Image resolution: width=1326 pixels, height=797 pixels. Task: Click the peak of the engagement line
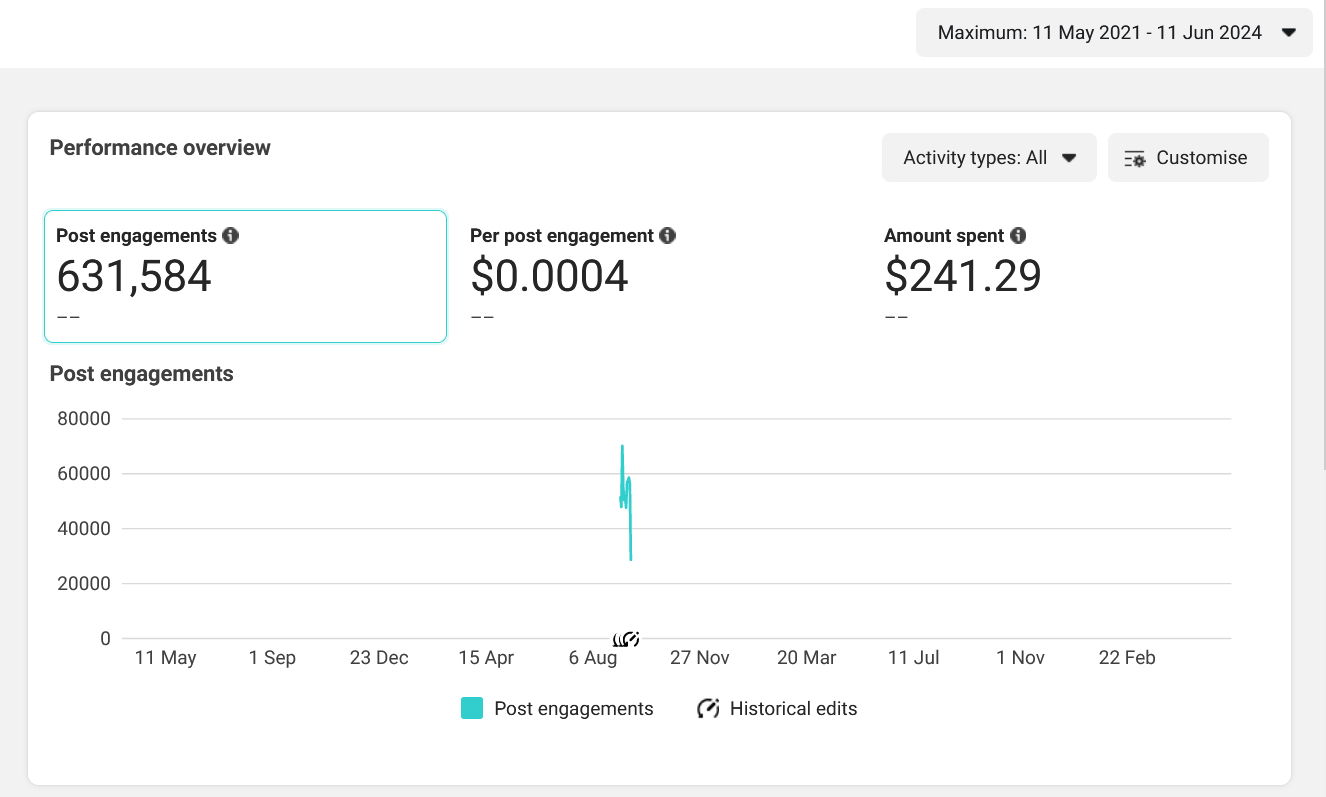[622, 446]
